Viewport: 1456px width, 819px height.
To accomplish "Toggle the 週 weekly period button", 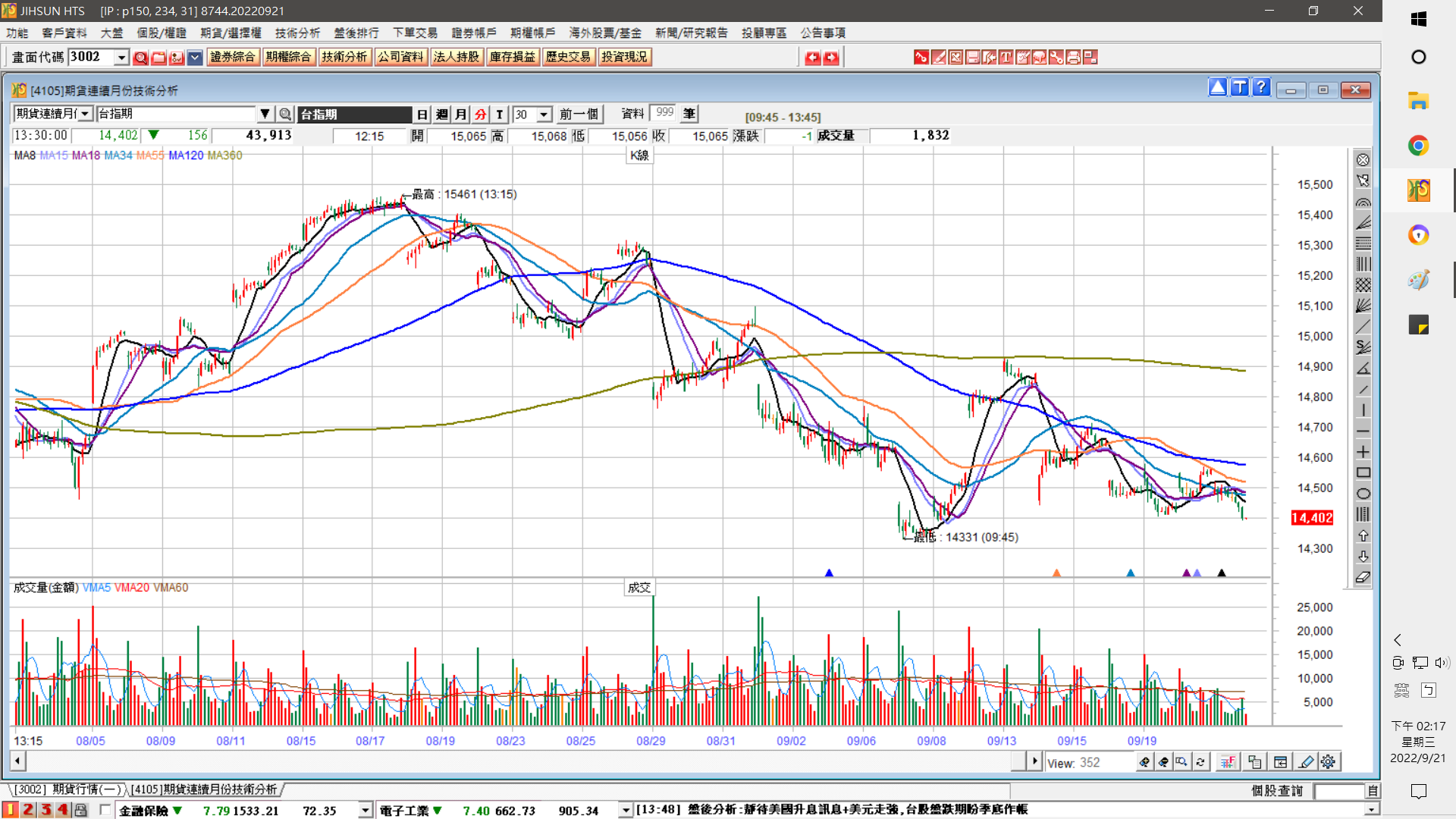I will click(442, 115).
